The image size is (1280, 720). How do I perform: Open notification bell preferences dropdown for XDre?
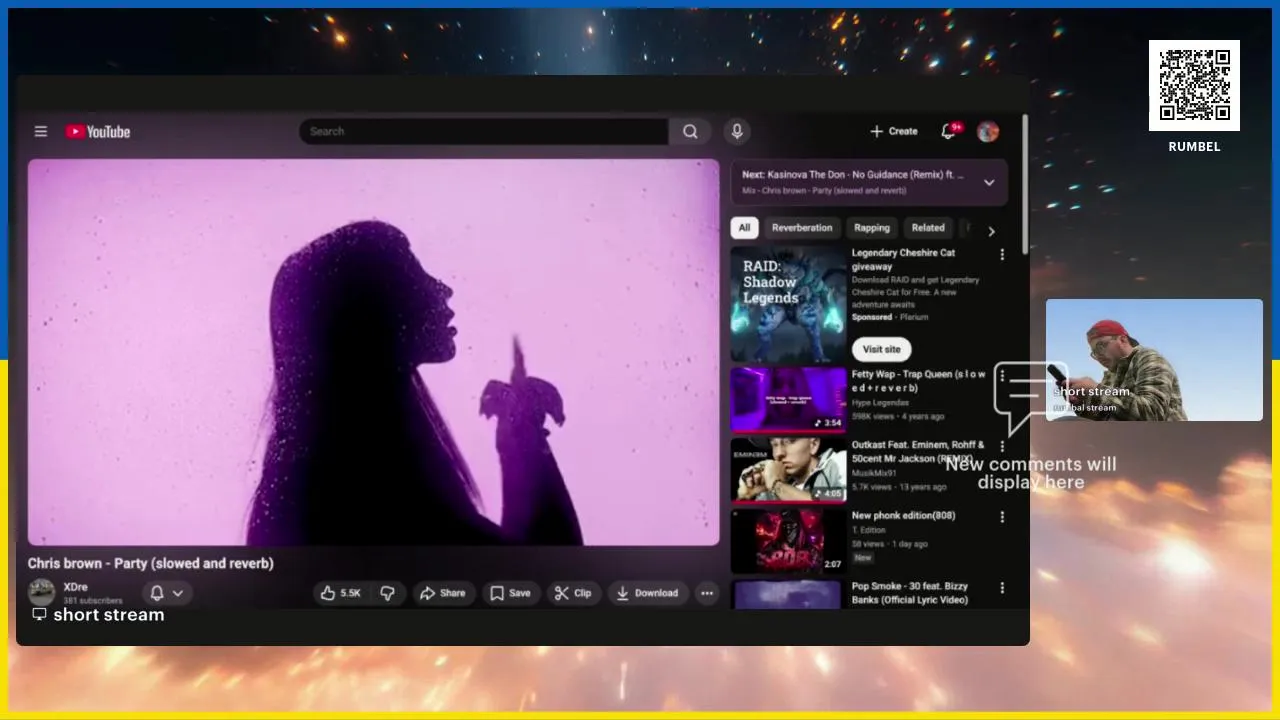(x=167, y=593)
